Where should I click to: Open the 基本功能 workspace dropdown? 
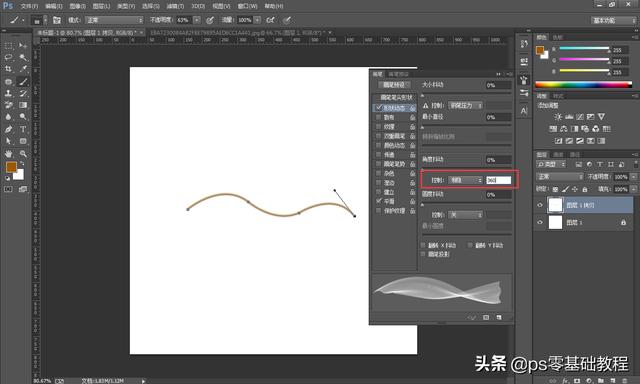(x=613, y=20)
